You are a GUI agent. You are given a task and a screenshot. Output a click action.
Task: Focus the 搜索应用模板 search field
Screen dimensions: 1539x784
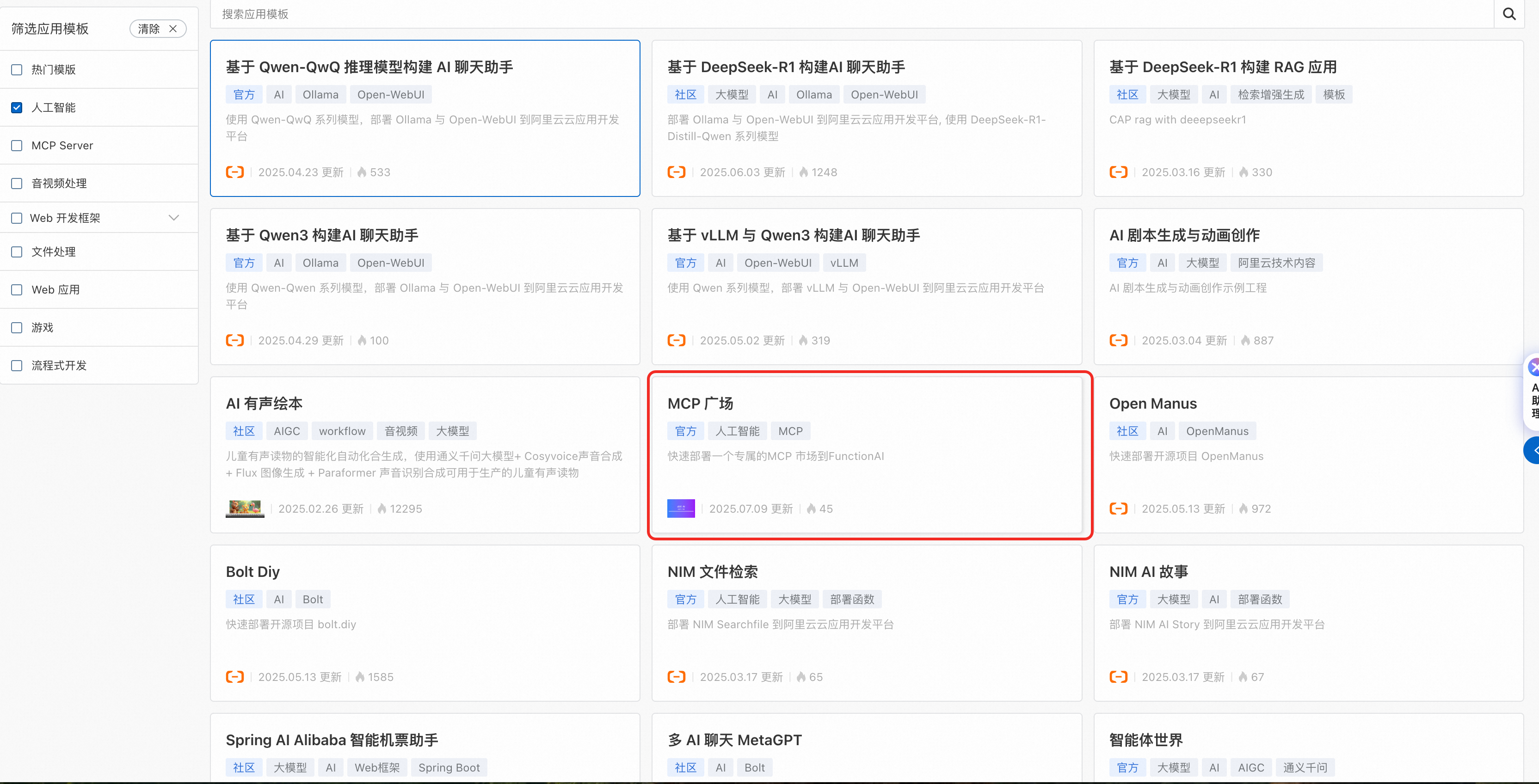click(x=837, y=14)
